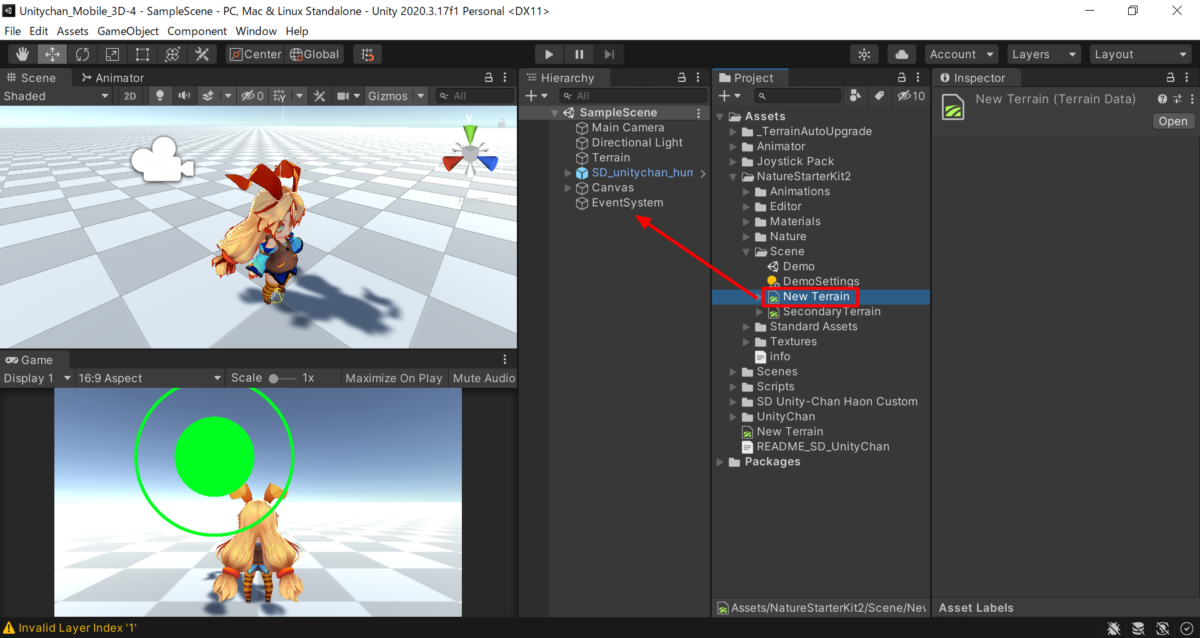This screenshot has width=1200, height=638.
Task: Open the Layout dropdown
Action: pos(1140,54)
